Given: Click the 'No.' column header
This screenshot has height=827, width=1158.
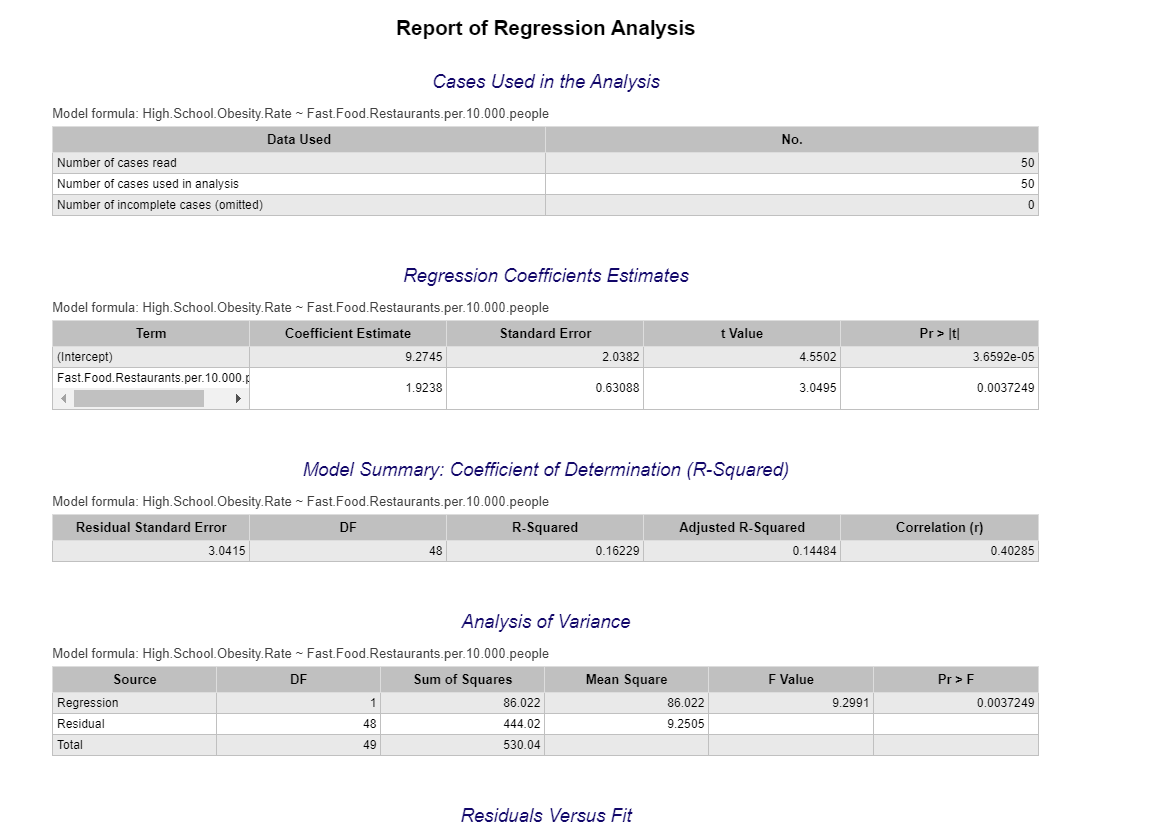Looking at the screenshot, I should tap(790, 139).
